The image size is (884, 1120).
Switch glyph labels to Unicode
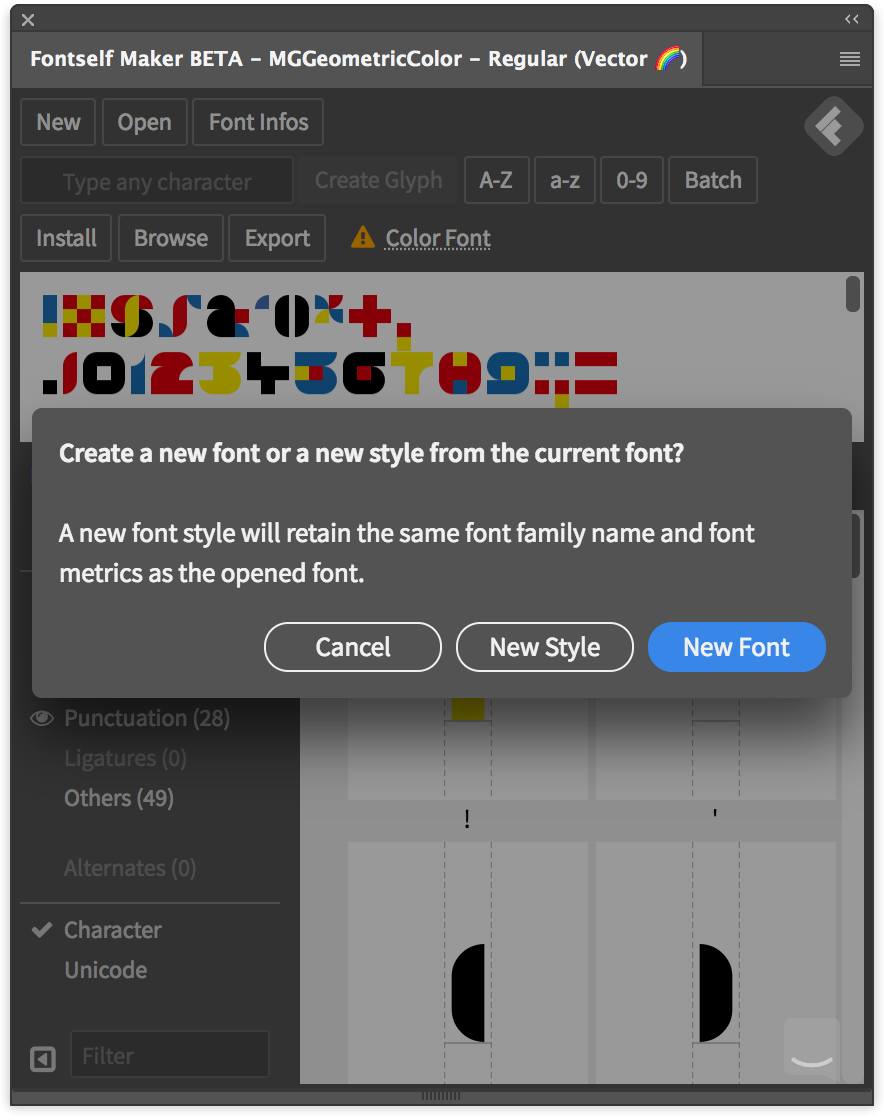point(106,970)
